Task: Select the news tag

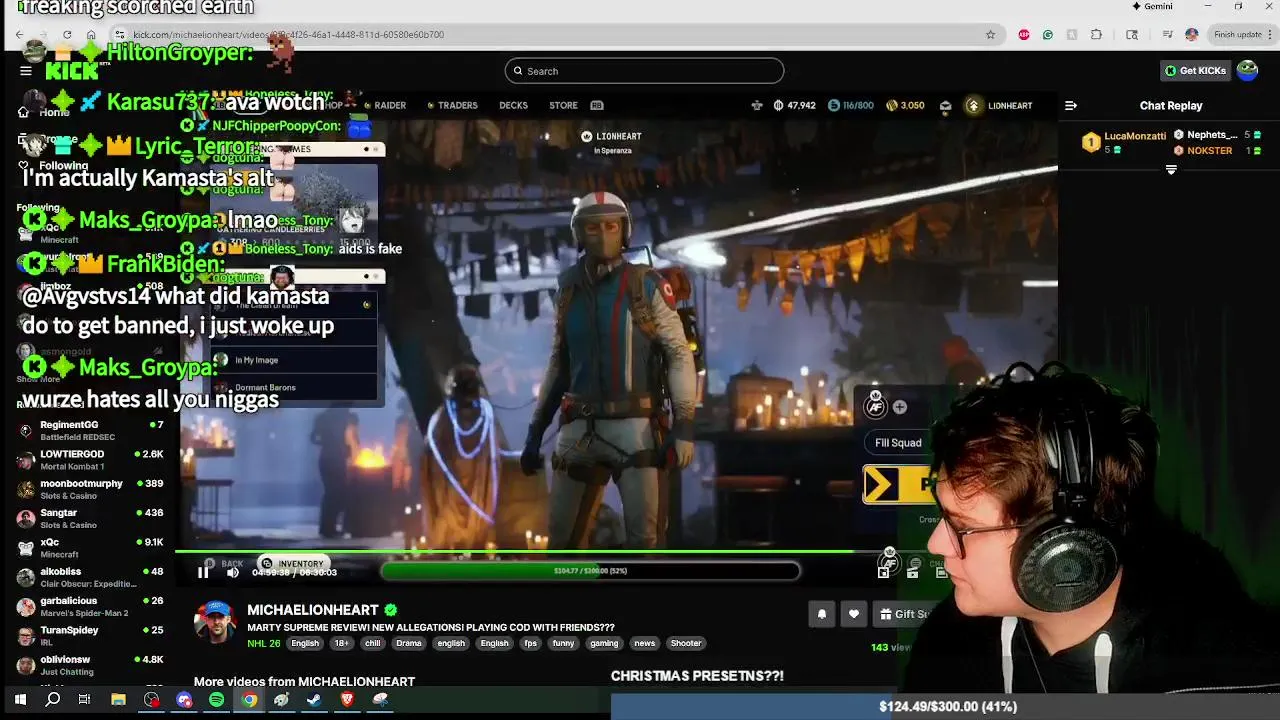Action: (644, 643)
